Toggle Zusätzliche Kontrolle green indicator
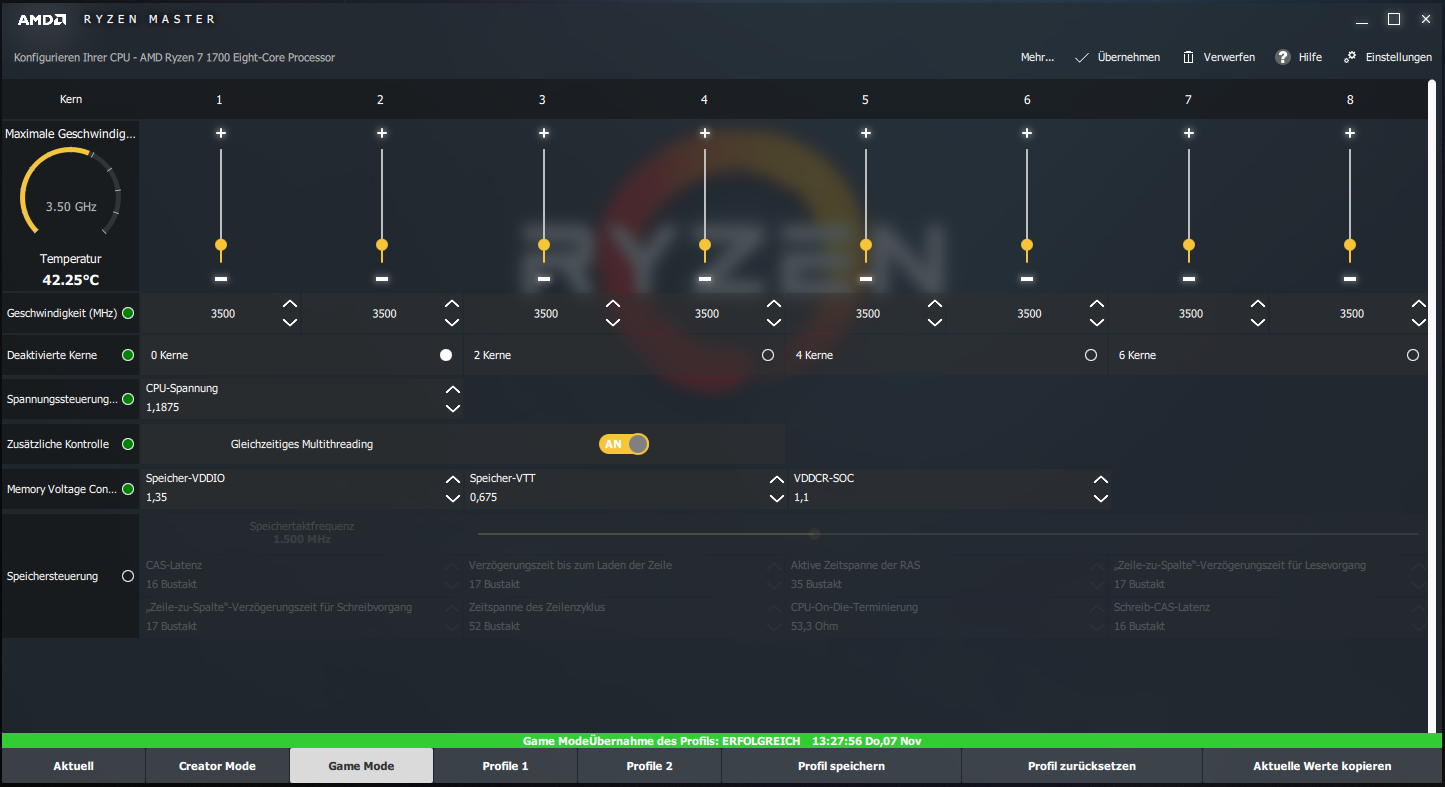 pos(128,444)
